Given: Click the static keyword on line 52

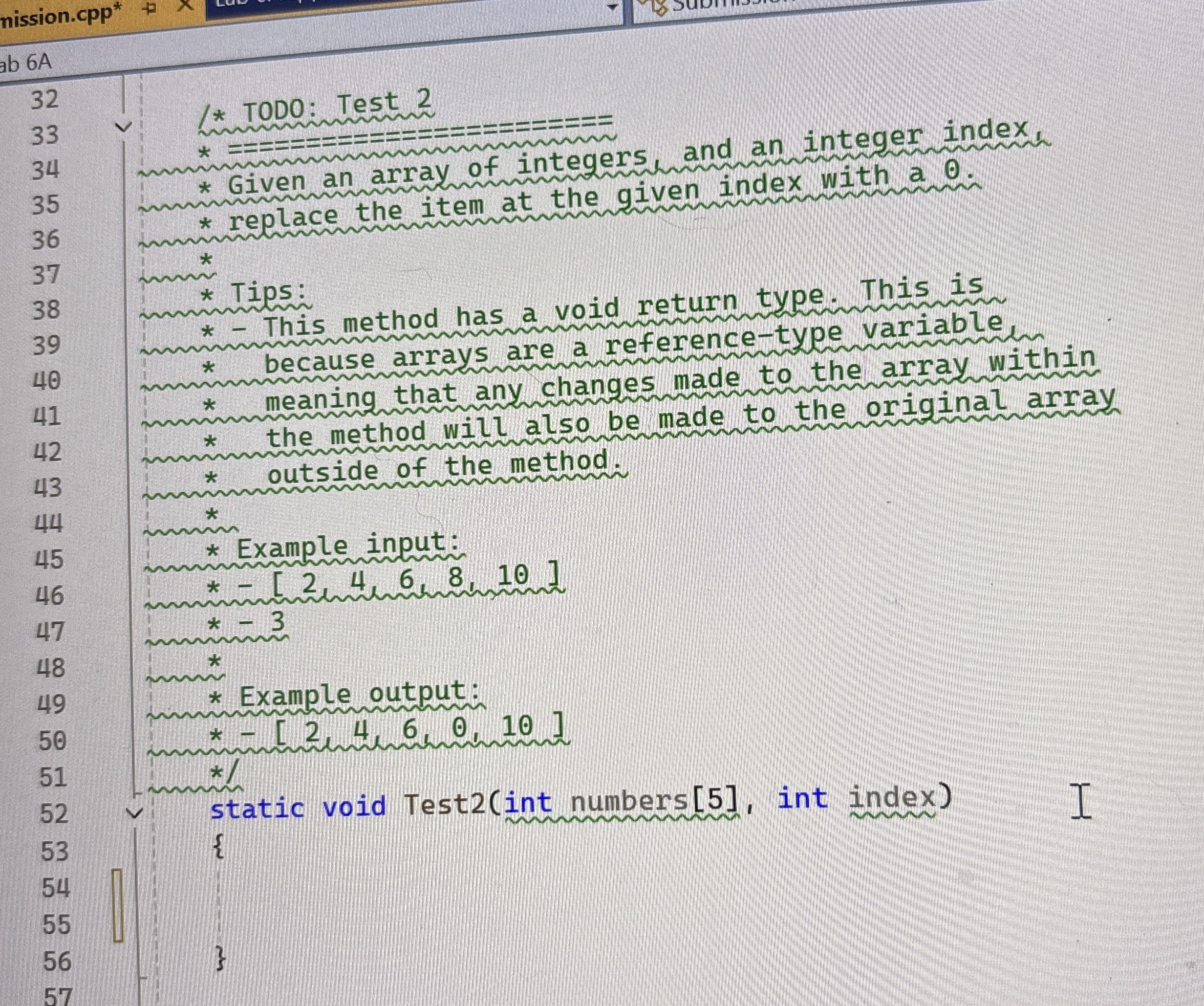Looking at the screenshot, I should pos(258,806).
